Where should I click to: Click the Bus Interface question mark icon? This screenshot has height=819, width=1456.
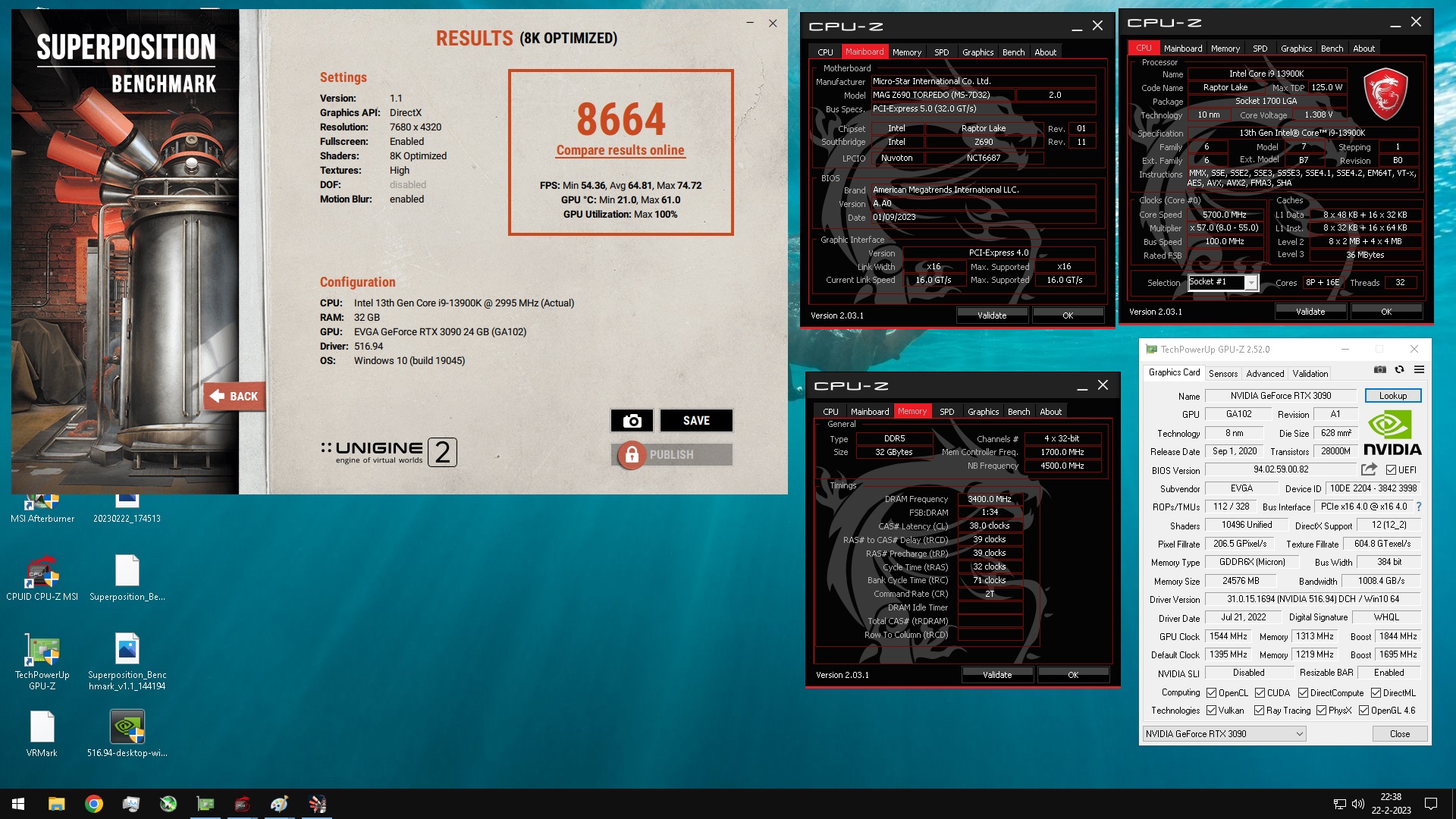(1418, 507)
